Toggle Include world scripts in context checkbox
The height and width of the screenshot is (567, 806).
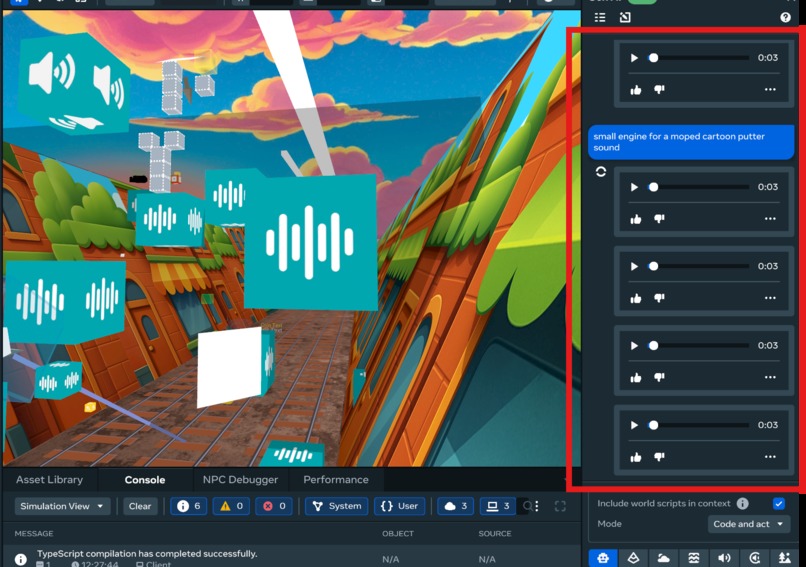click(779, 504)
